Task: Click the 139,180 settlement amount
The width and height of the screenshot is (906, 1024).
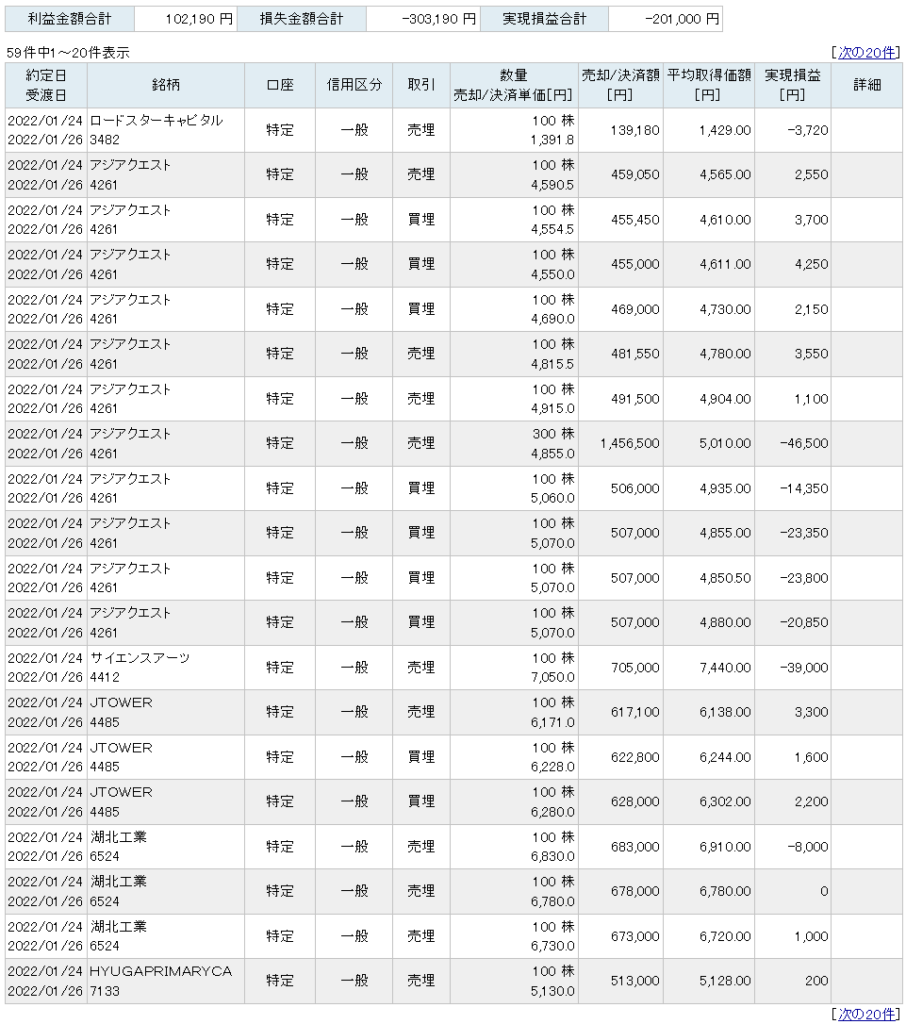Action: [x=635, y=130]
